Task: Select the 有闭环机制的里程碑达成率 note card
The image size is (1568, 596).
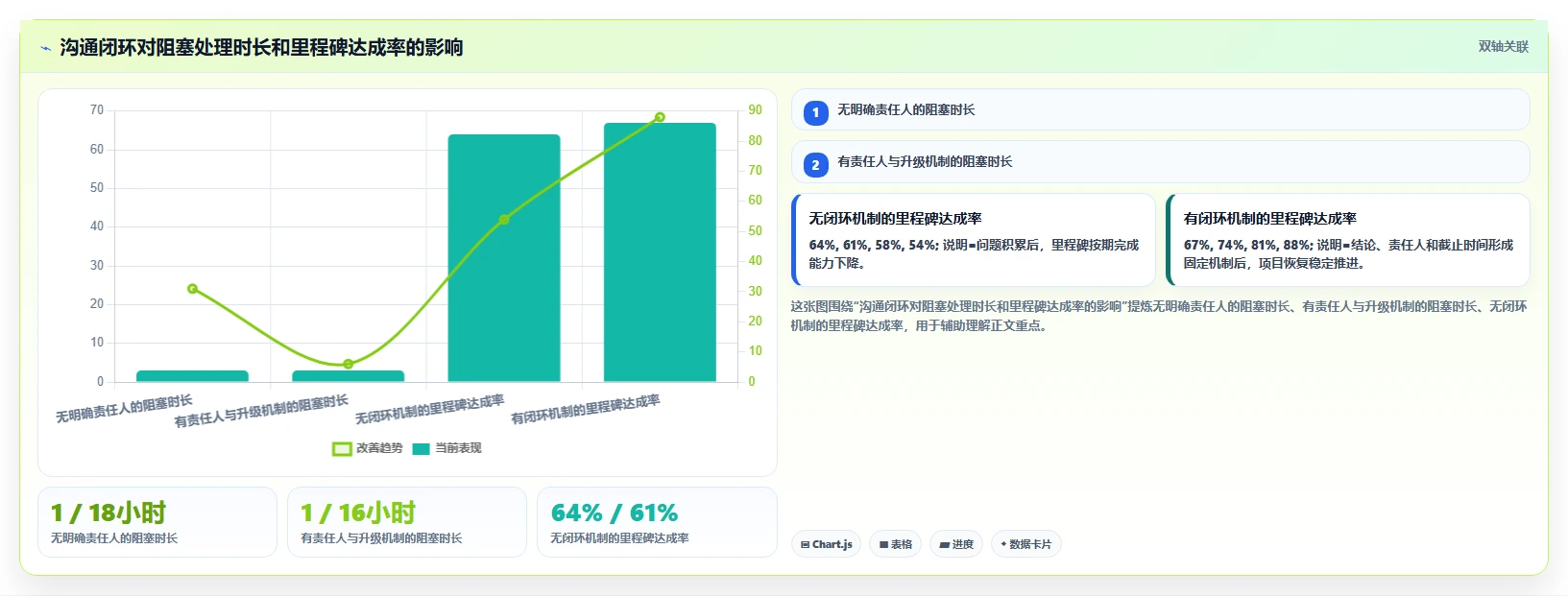Action: pos(1347,240)
